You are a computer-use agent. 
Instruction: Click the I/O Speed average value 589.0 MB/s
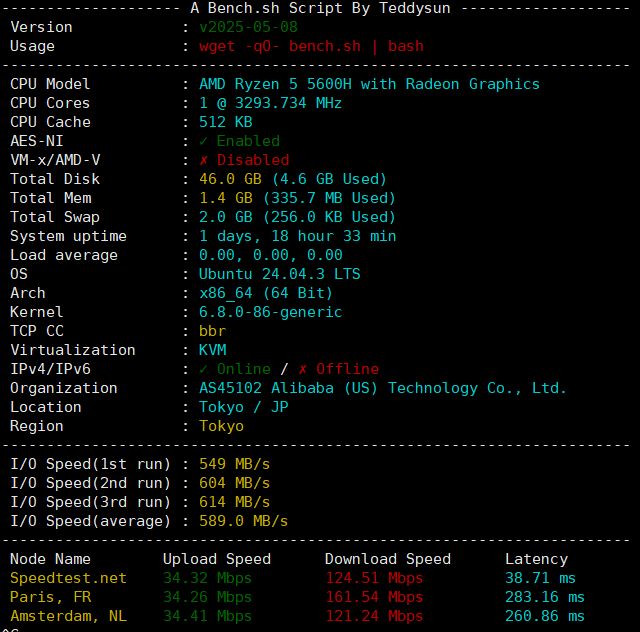pos(244,521)
